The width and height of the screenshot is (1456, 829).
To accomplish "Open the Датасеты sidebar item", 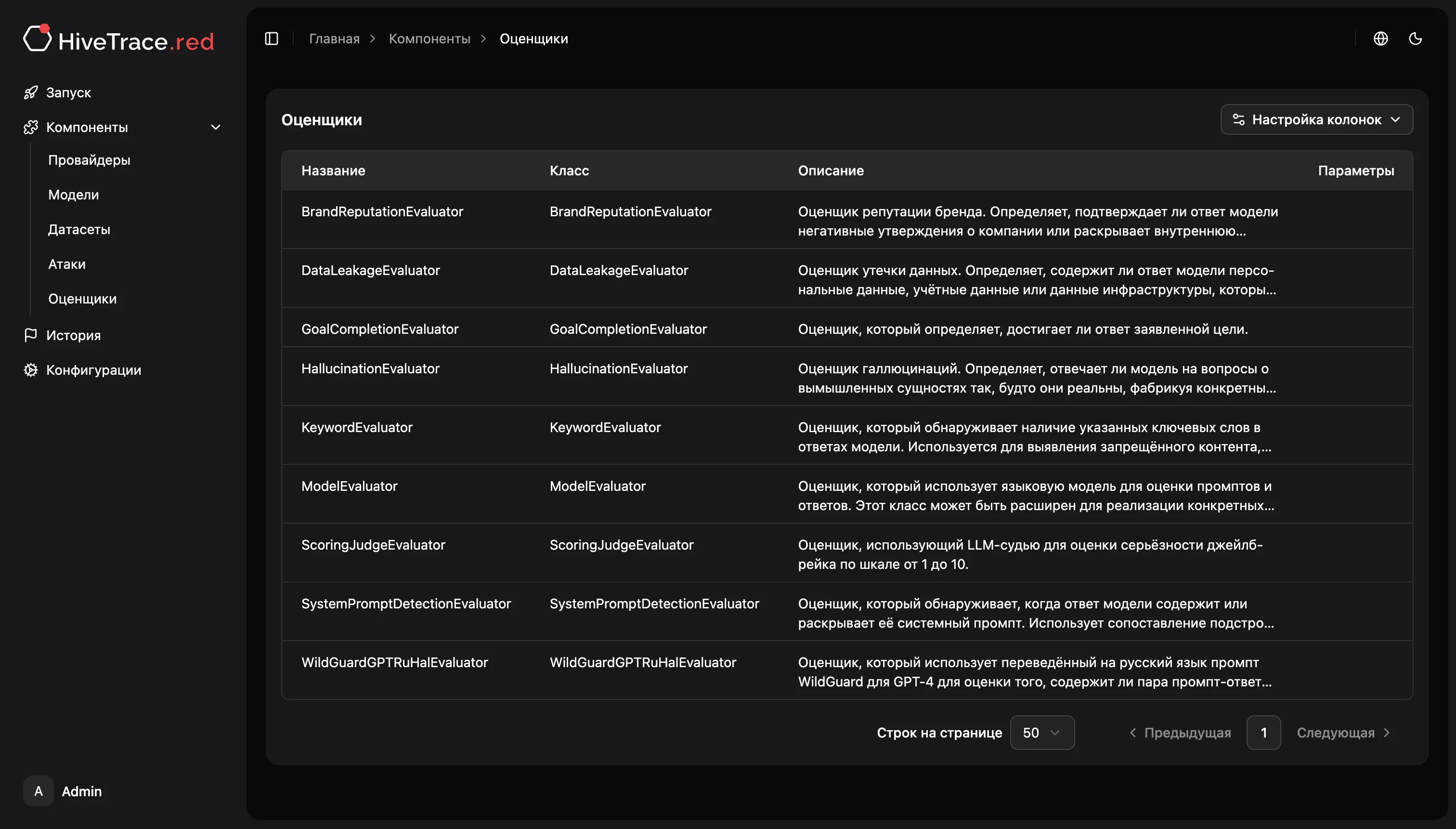I will pyautogui.click(x=79, y=229).
